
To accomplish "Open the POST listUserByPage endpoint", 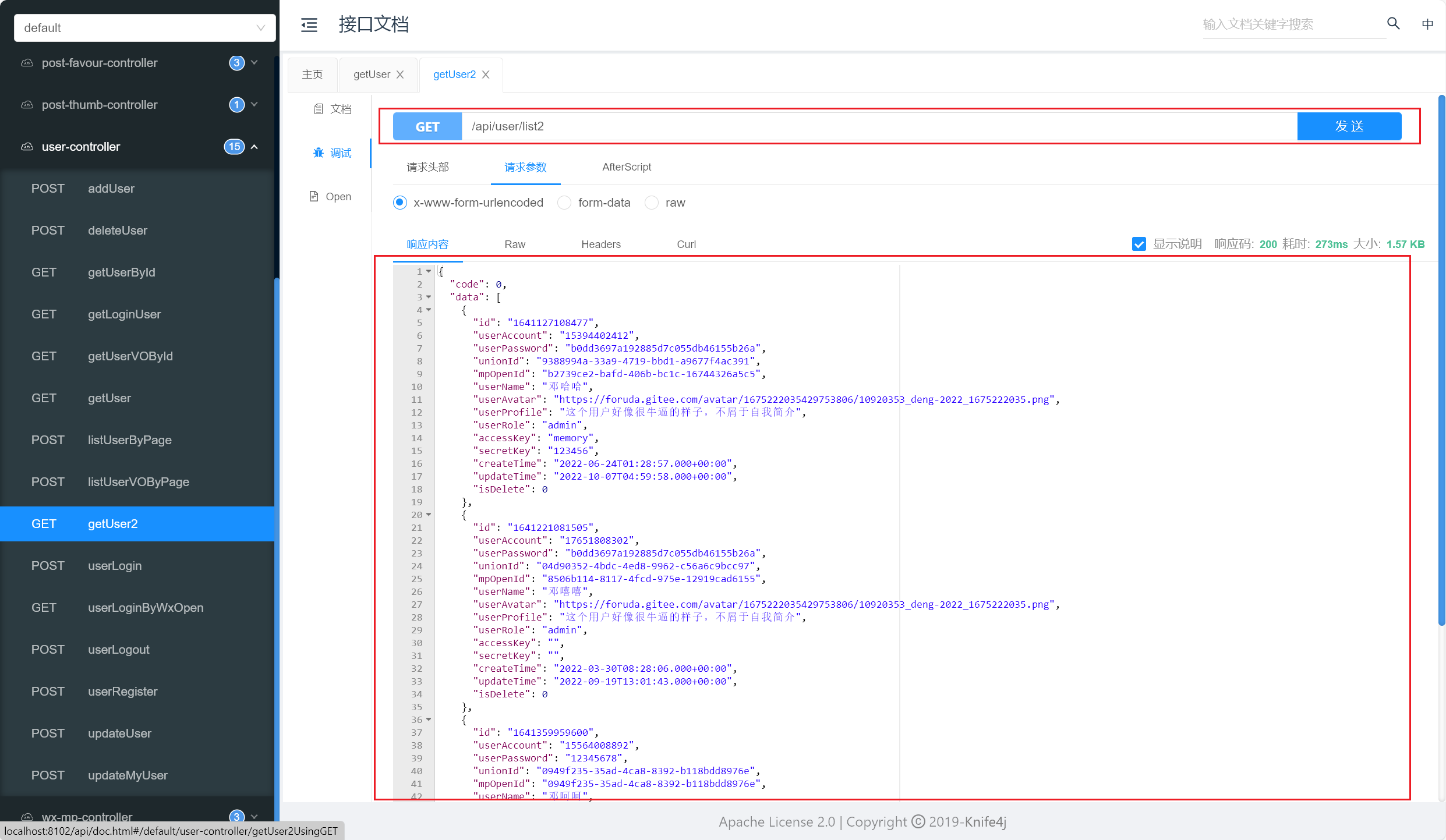I will (x=137, y=440).
